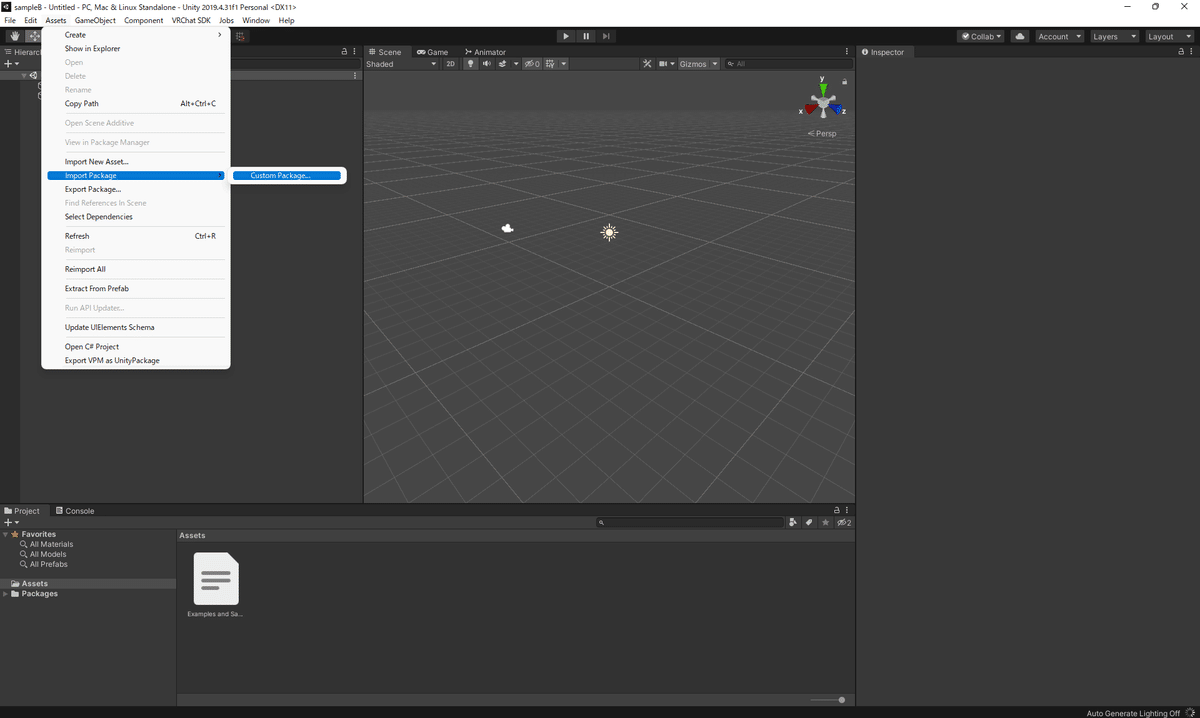Open Inspector panel options menu

point(1192,52)
